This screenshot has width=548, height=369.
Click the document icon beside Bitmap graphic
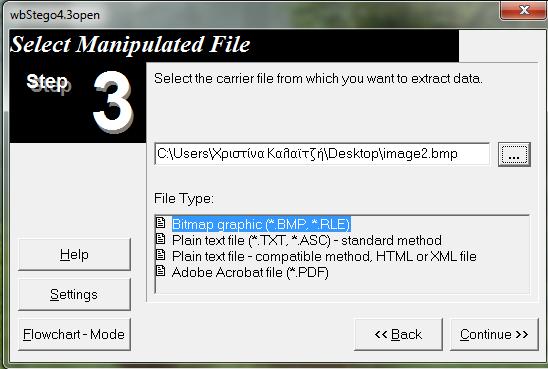(160, 222)
